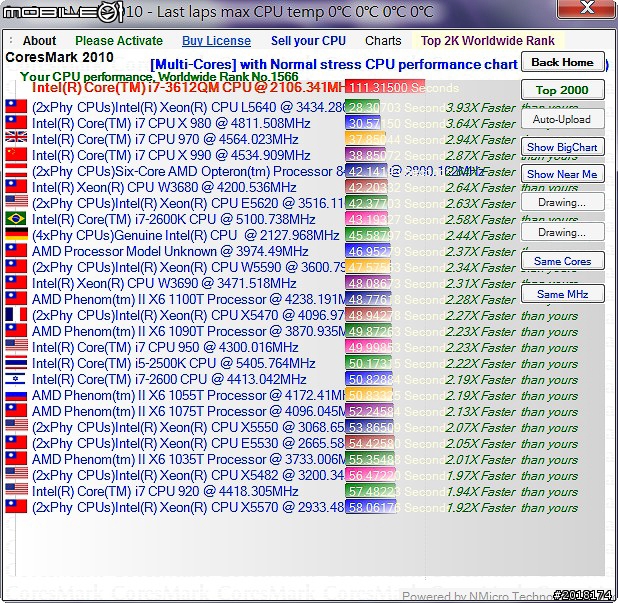Open the Sell your CPU menu
The height and width of the screenshot is (603, 618).
pos(308,41)
